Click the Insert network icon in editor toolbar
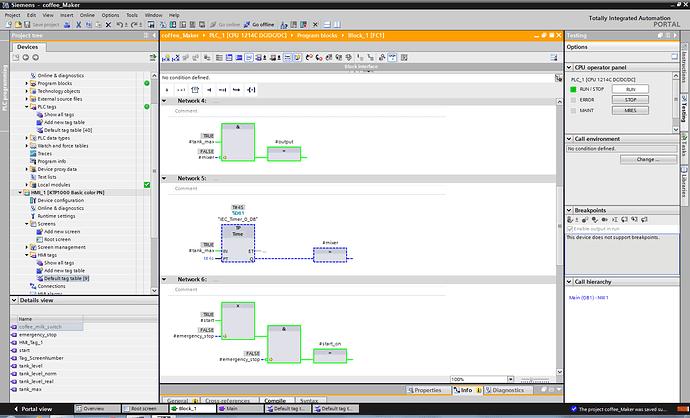690x418 pixels. [166, 58]
